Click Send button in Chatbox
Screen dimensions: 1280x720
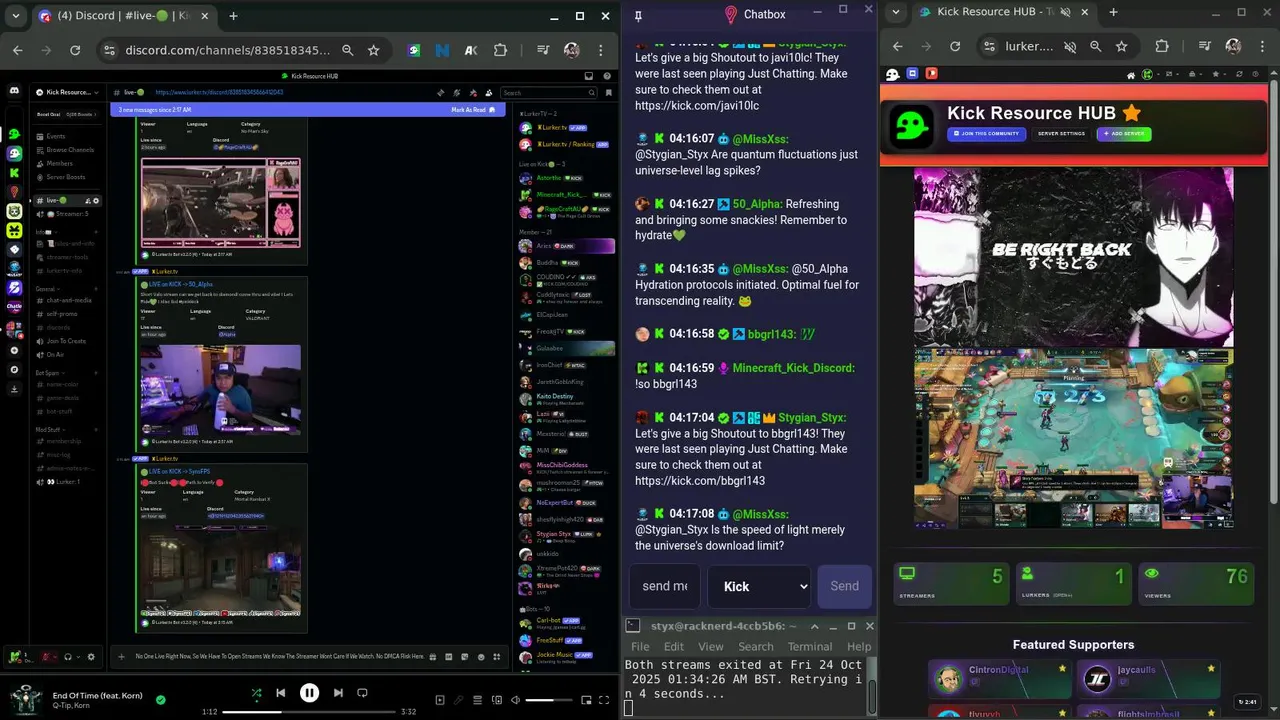tap(845, 587)
